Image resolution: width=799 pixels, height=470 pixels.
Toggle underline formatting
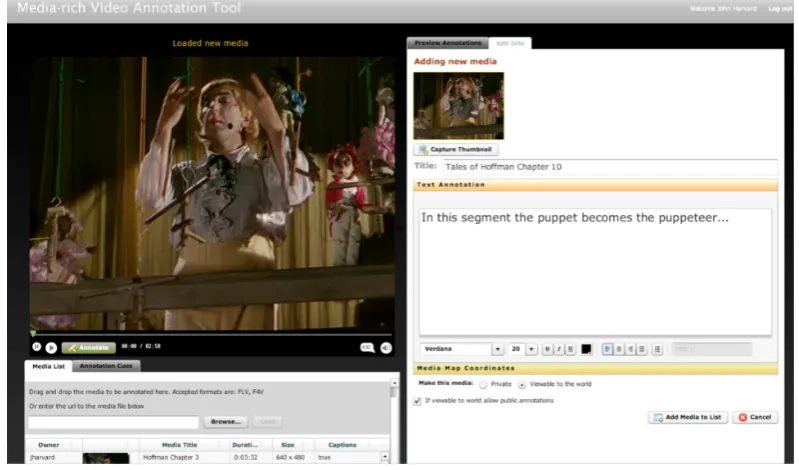click(x=570, y=349)
